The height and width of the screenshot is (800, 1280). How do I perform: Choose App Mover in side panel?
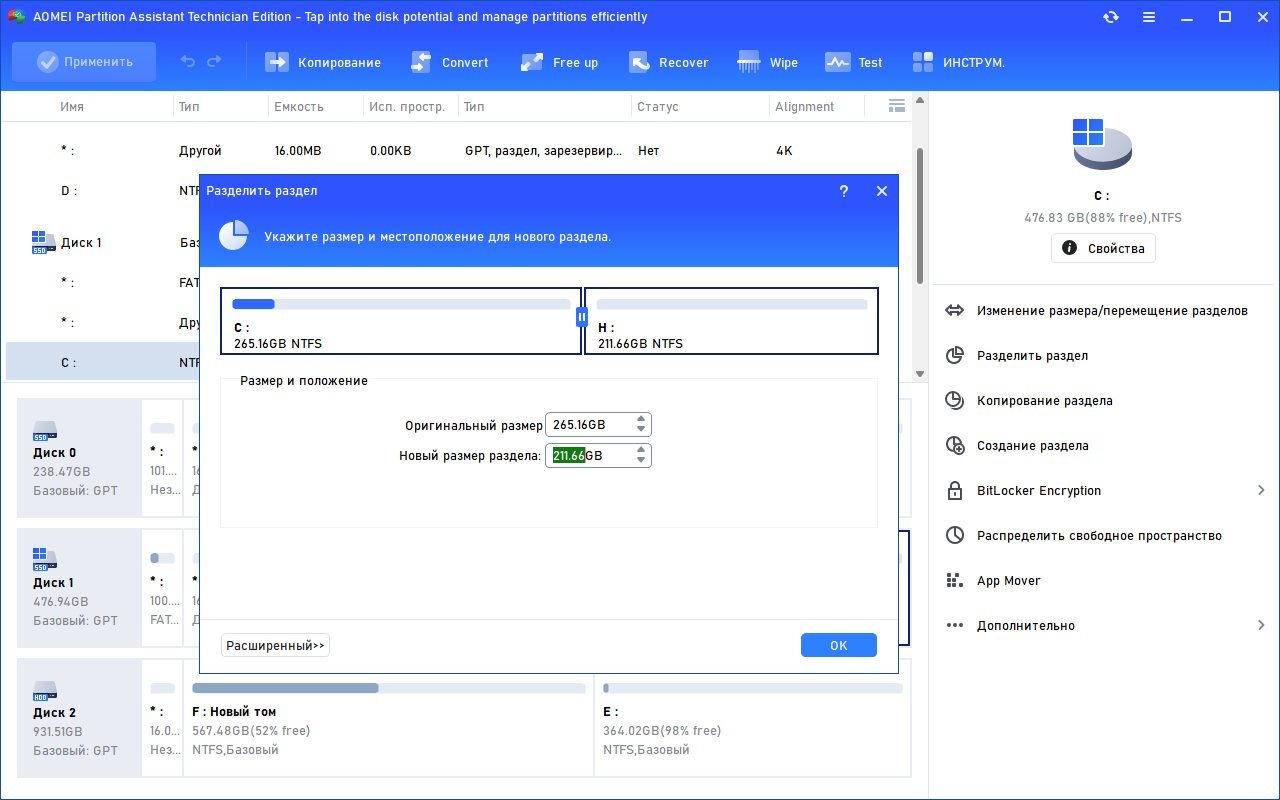tap(1008, 580)
